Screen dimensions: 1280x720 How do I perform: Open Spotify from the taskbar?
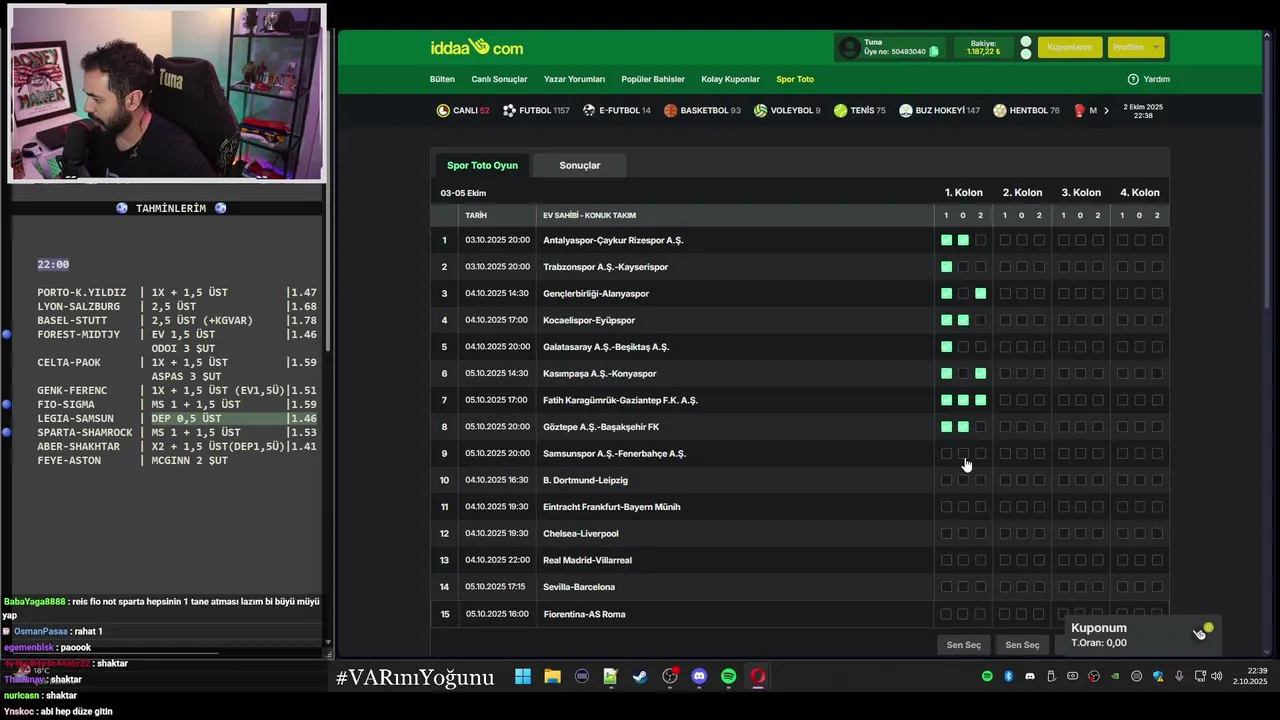pos(728,677)
